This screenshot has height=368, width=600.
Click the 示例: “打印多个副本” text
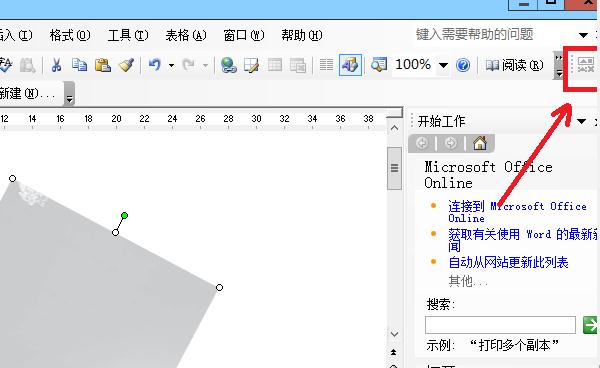492,345
